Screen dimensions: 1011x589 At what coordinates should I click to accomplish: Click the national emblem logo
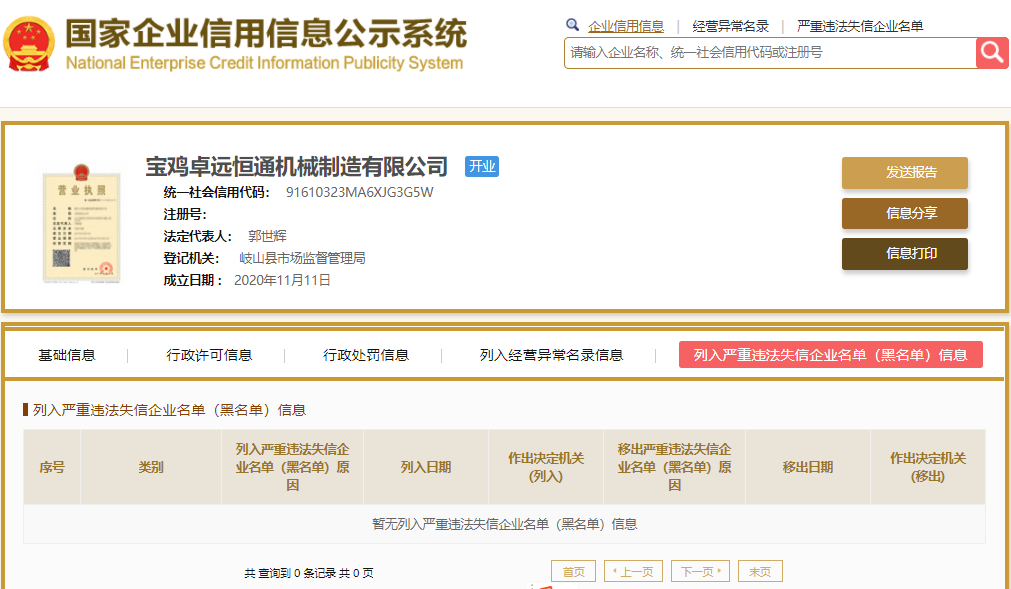point(28,44)
